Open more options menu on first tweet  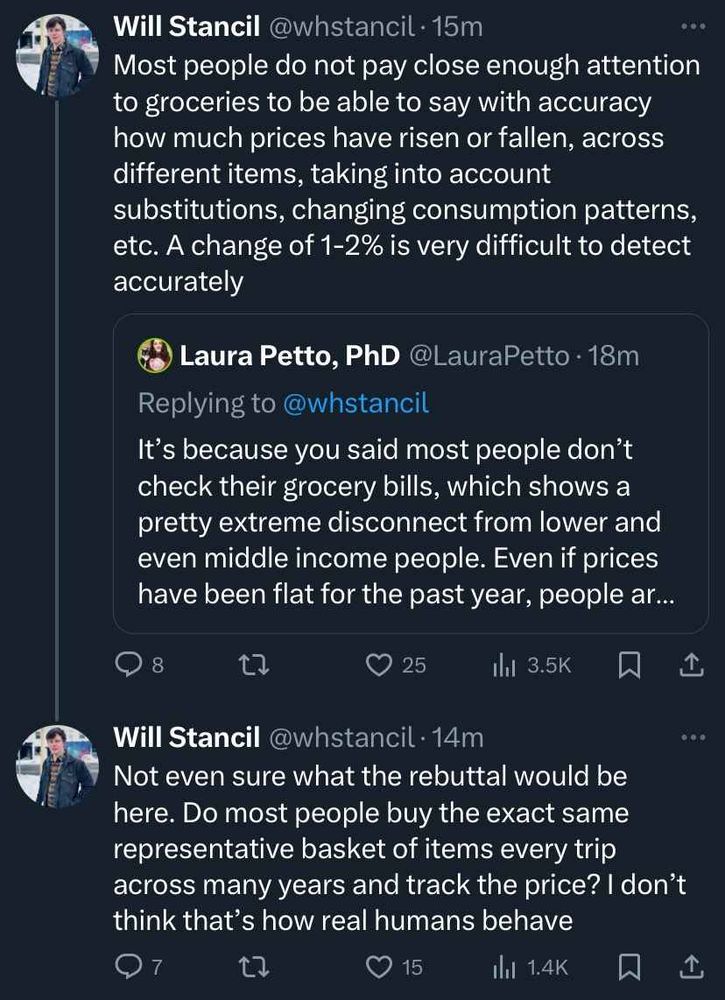tap(693, 27)
